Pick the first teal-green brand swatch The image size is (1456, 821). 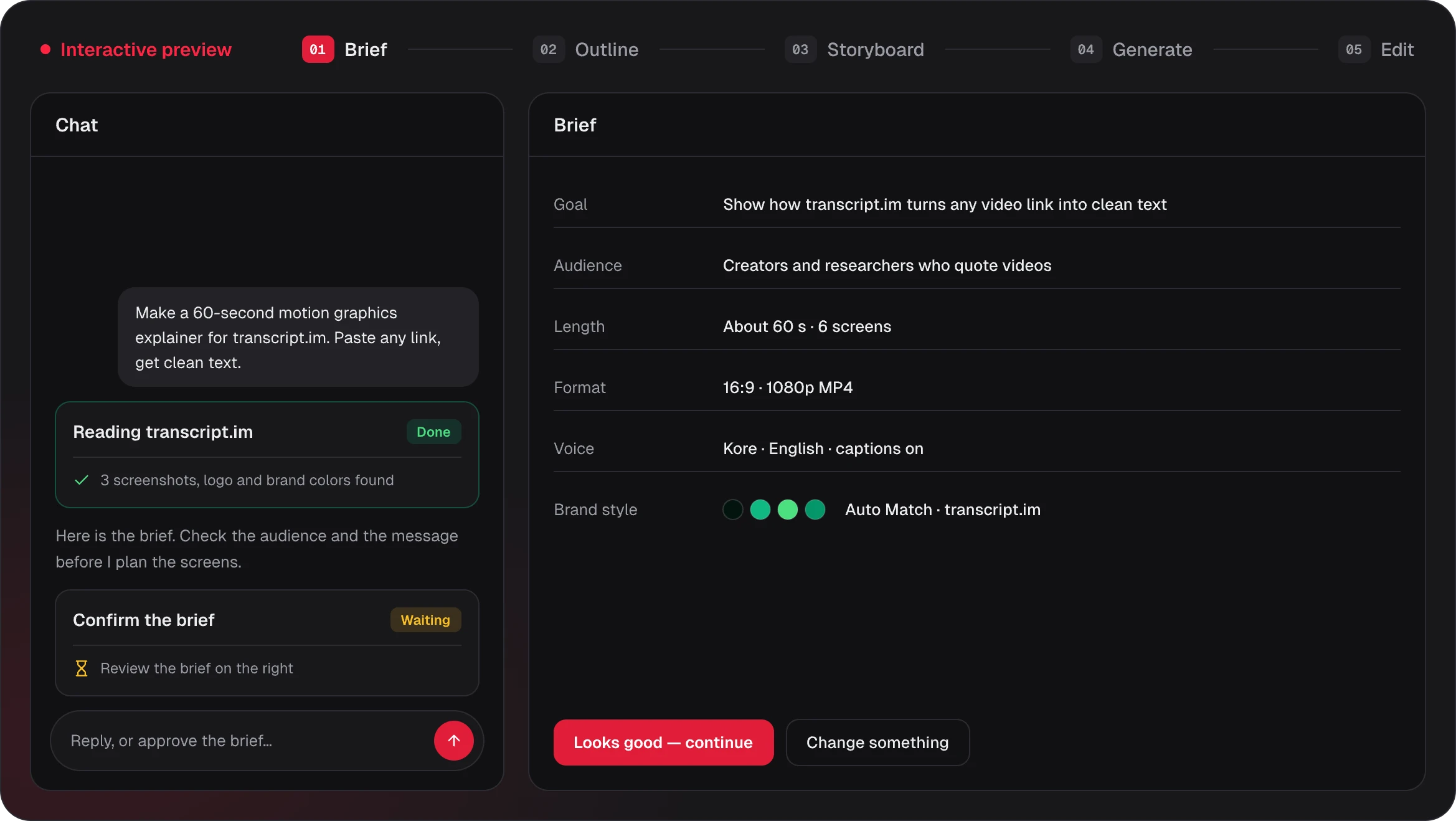760,510
